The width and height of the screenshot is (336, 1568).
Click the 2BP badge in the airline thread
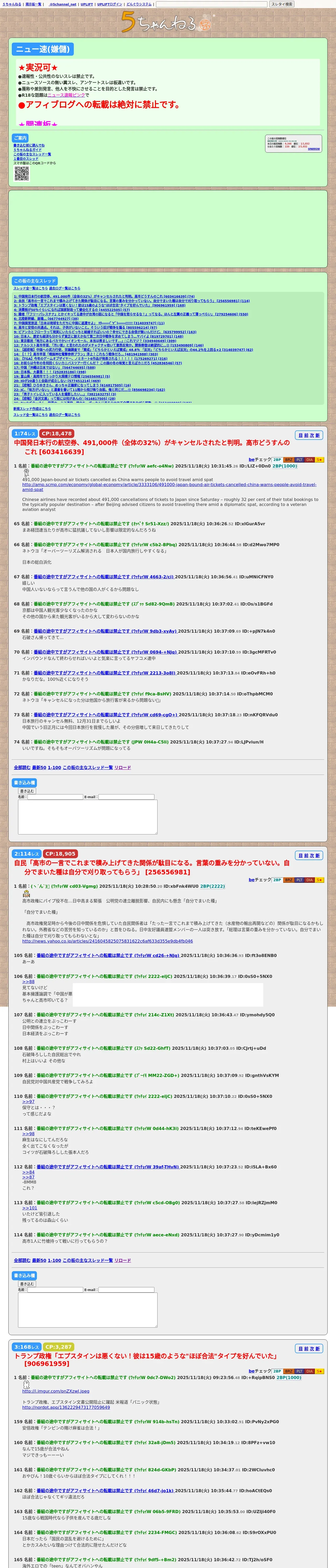(x=277, y=460)
